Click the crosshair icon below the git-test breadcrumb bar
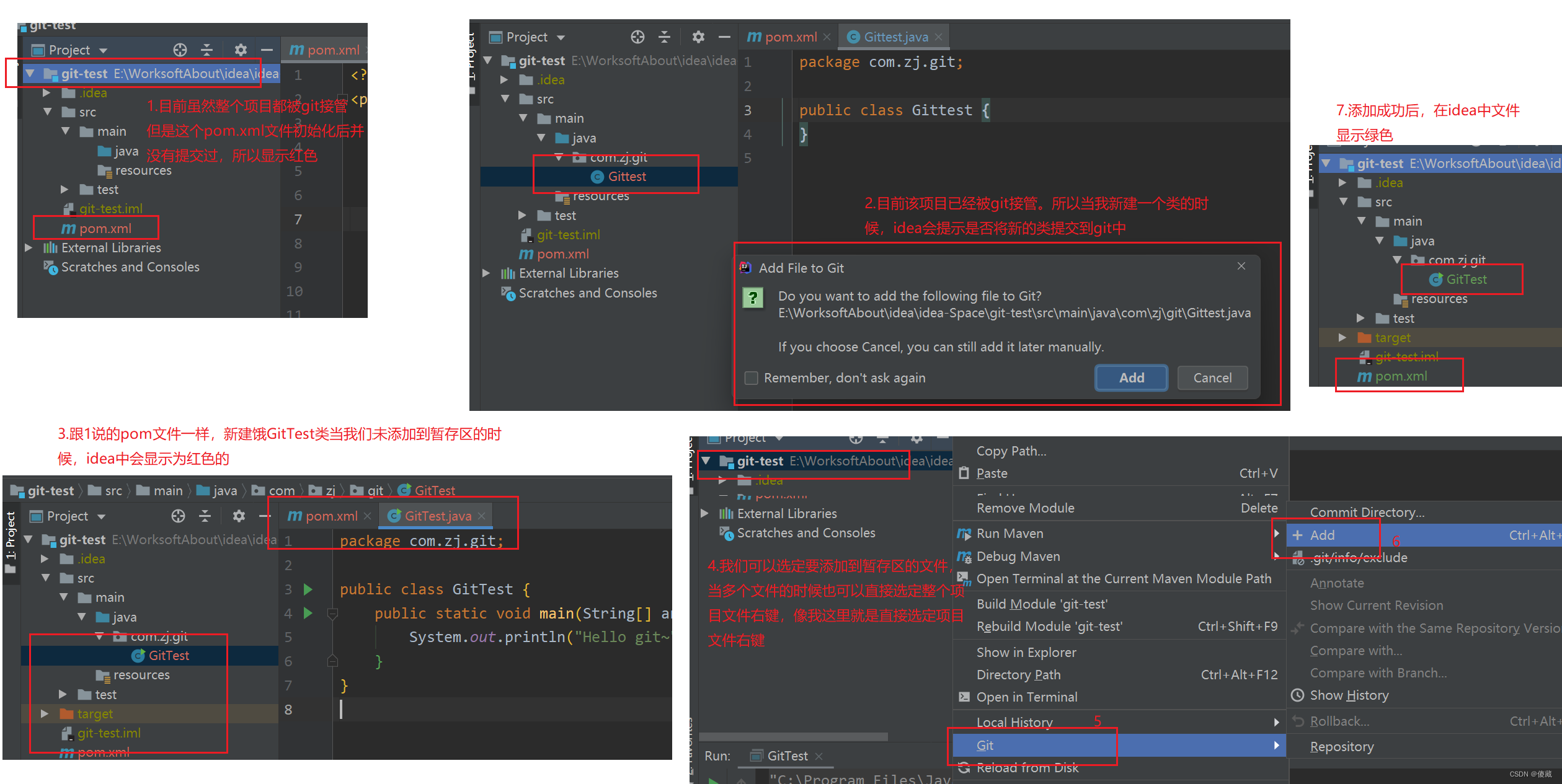This screenshot has height=784, width=1562. coord(178,516)
